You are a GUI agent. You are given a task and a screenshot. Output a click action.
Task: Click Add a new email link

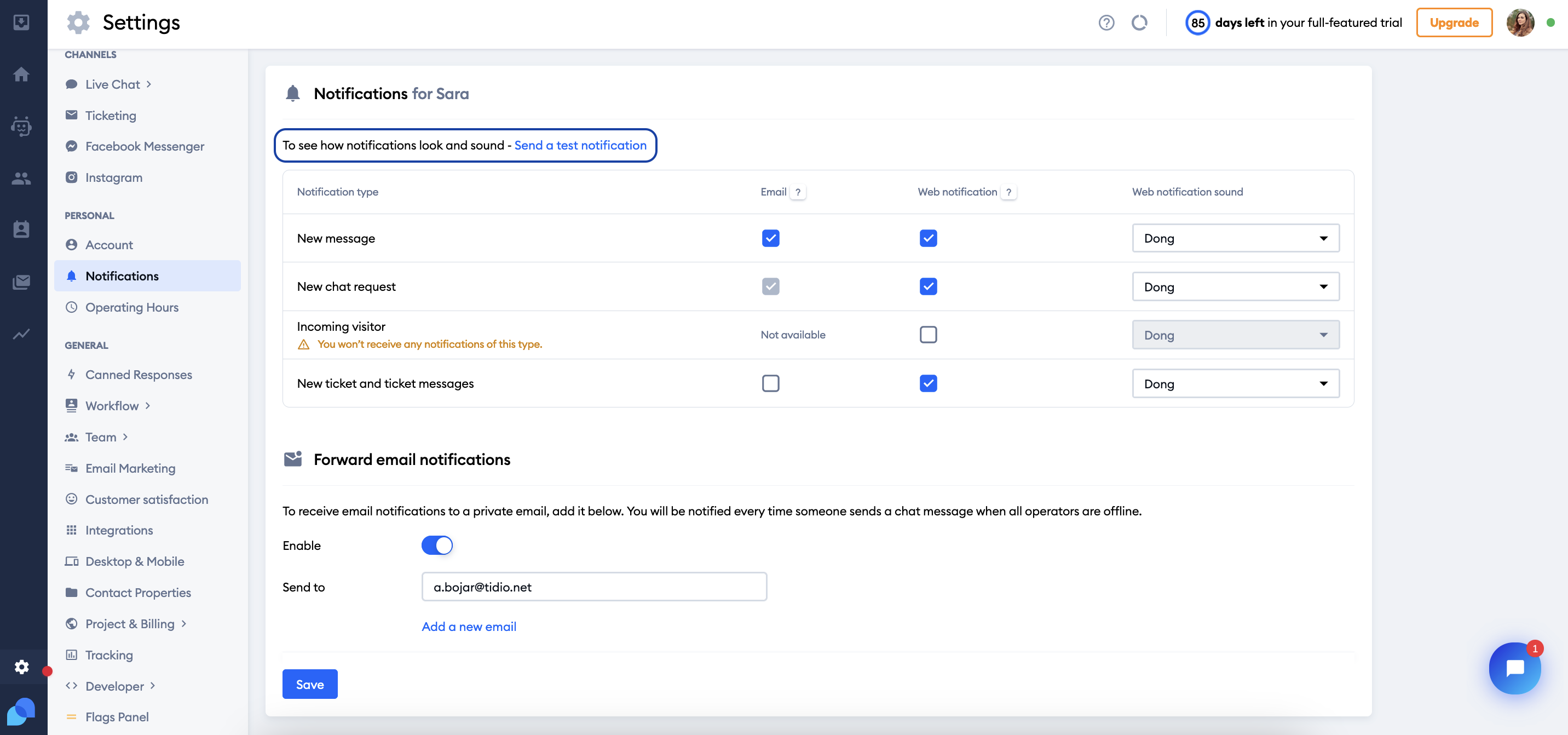[x=469, y=626]
